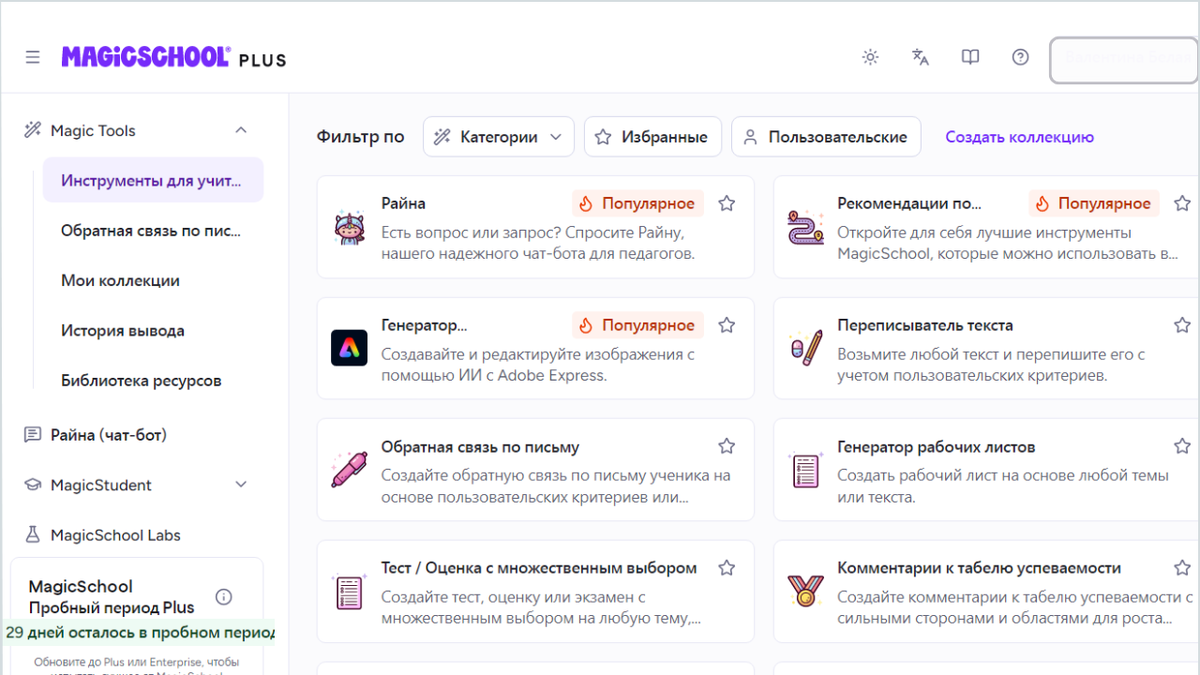Expand the MagicStudent section chevron
This screenshot has width=1200, height=675.
tap(240, 485)
